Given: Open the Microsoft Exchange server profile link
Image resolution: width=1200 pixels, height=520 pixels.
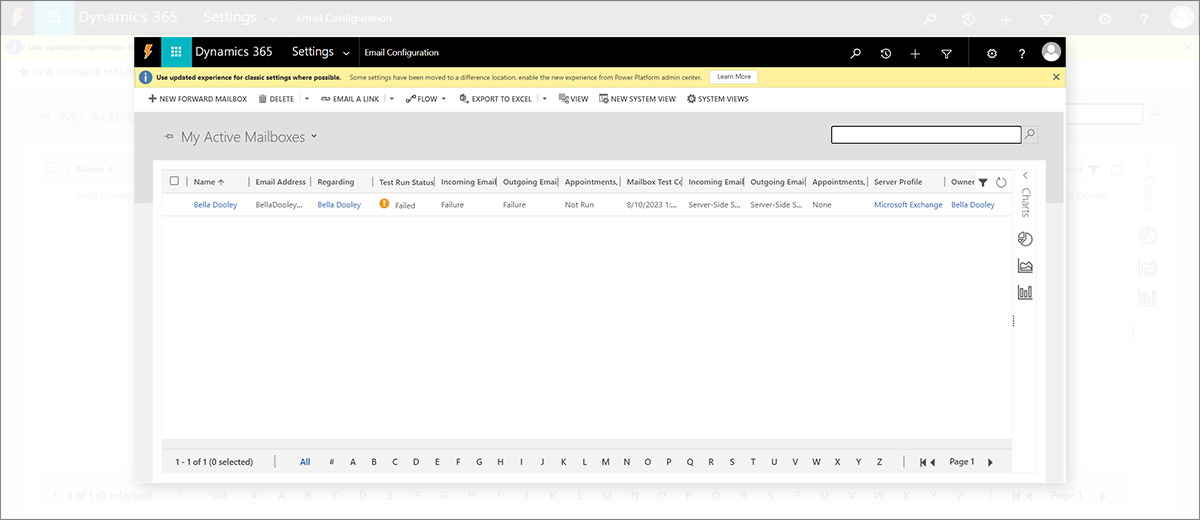Looking at the screenshot, I should click(908, 205).
